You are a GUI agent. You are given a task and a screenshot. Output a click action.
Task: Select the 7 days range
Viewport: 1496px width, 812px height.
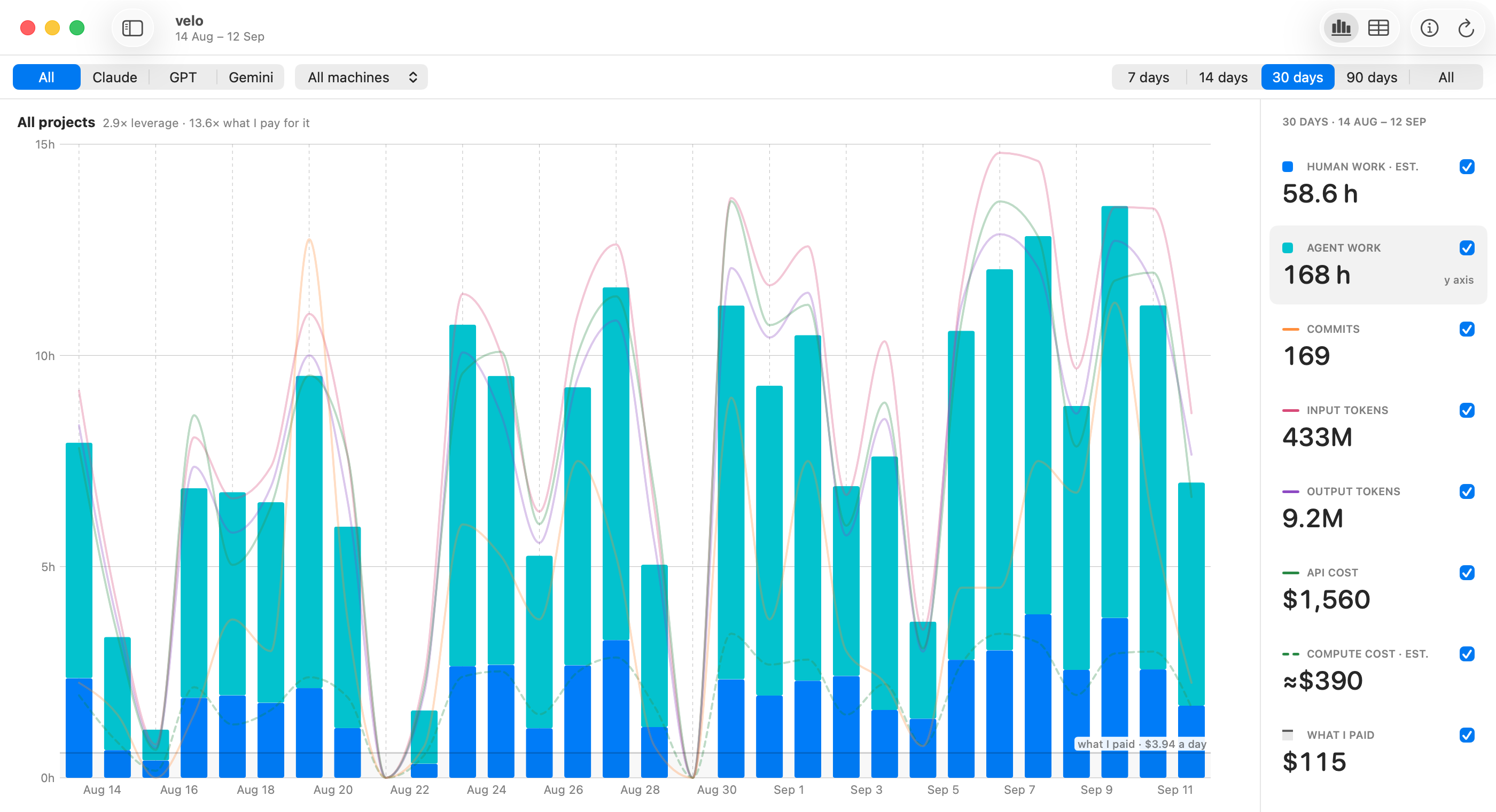[1148, 77]
